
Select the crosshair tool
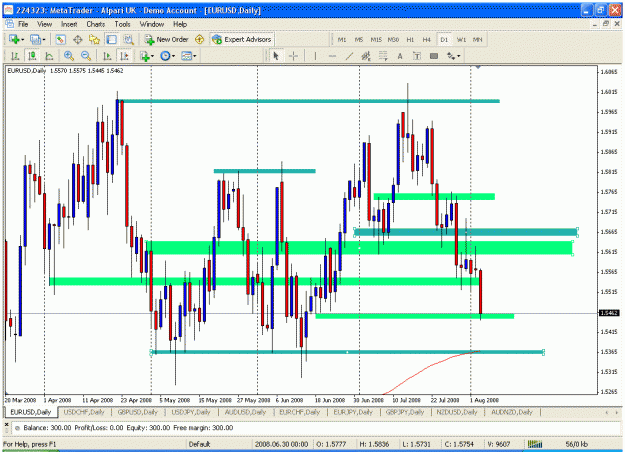(293, 56)
